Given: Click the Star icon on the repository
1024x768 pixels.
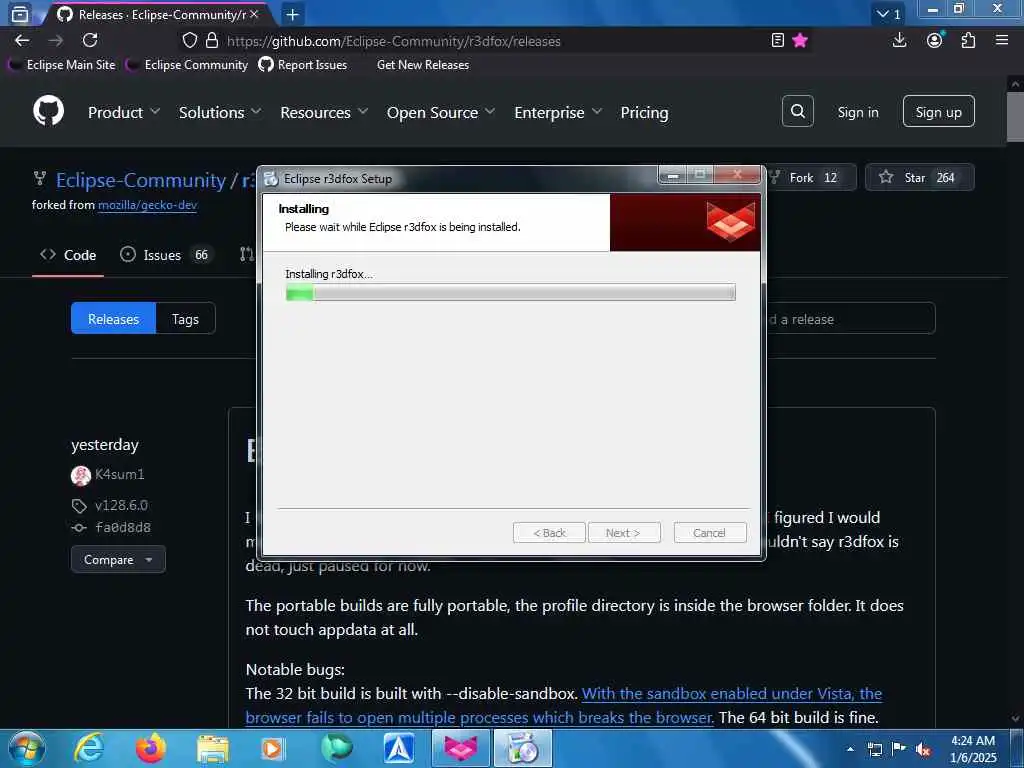Looking at the screenshot, I should (886, 177).
